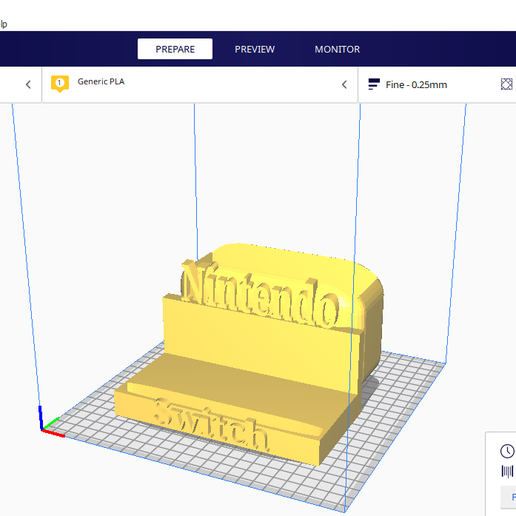The height and width of the screenshot is (516, 516).
Task: Collapse the printer panel chevron left of Generic PLA
Action: click(x=28, y=85)
